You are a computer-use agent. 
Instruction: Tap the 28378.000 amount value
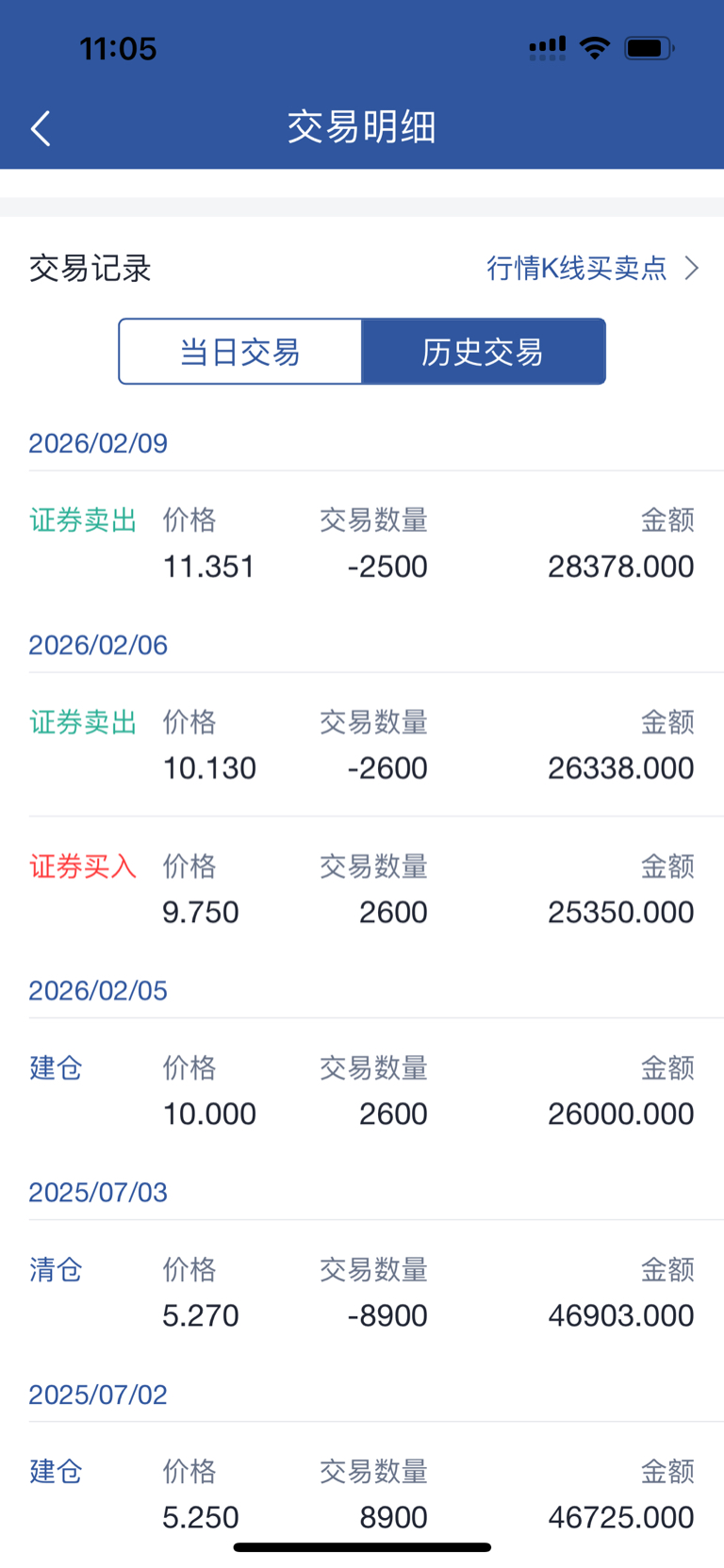pos(620,567)
